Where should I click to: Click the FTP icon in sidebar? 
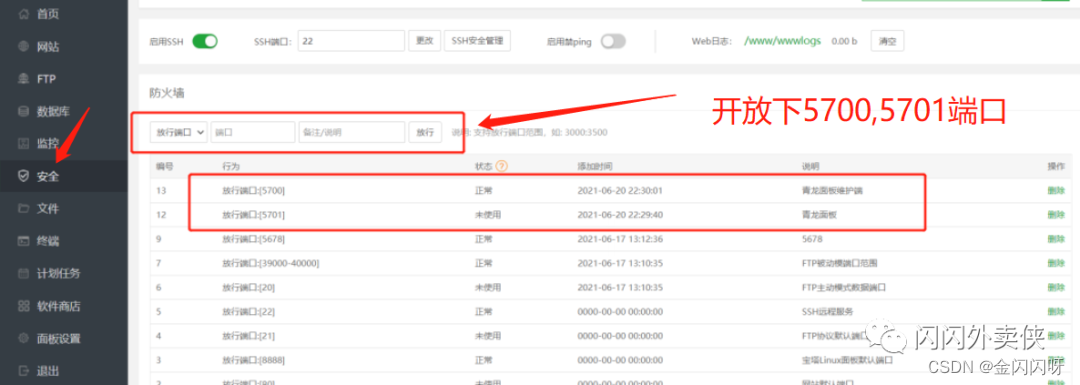pyautogui.click(x=23, y=79)
